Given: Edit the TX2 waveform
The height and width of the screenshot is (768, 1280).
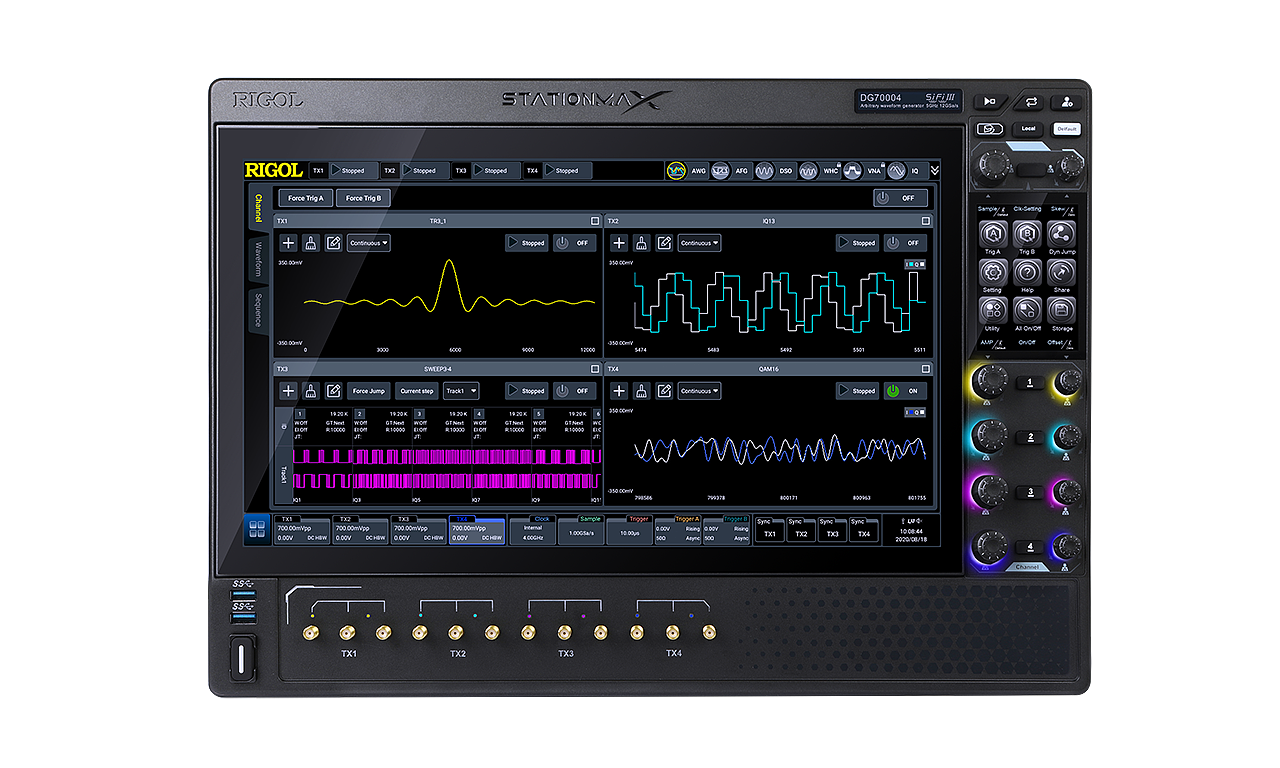Looking at the screenshot, I should 665,243.
